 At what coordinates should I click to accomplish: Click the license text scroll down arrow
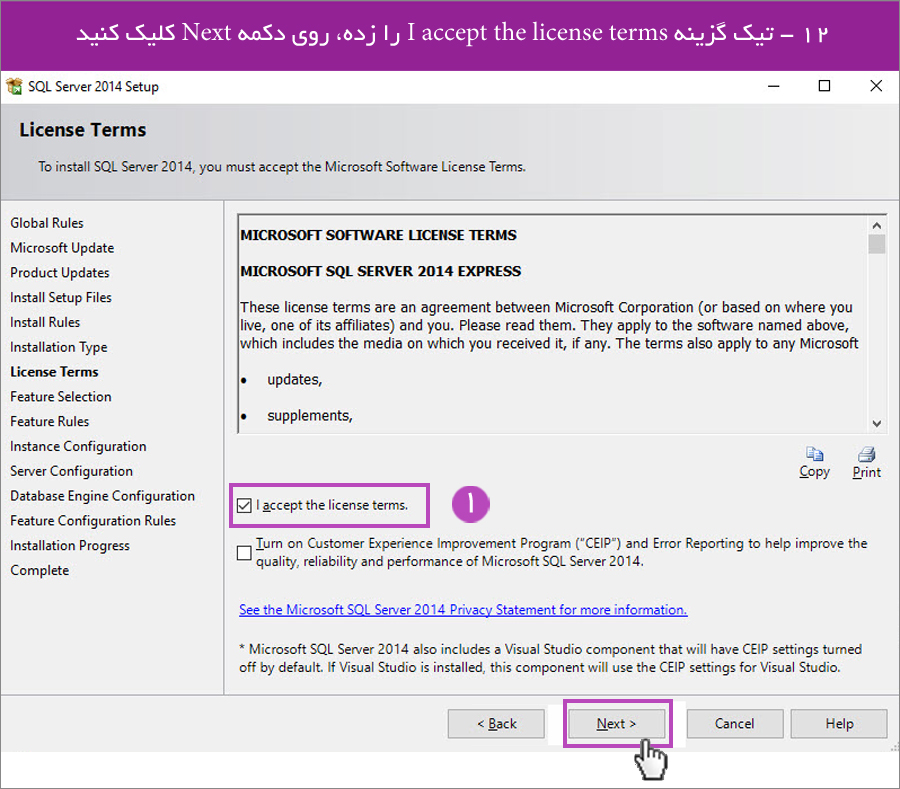pos(877,423)
